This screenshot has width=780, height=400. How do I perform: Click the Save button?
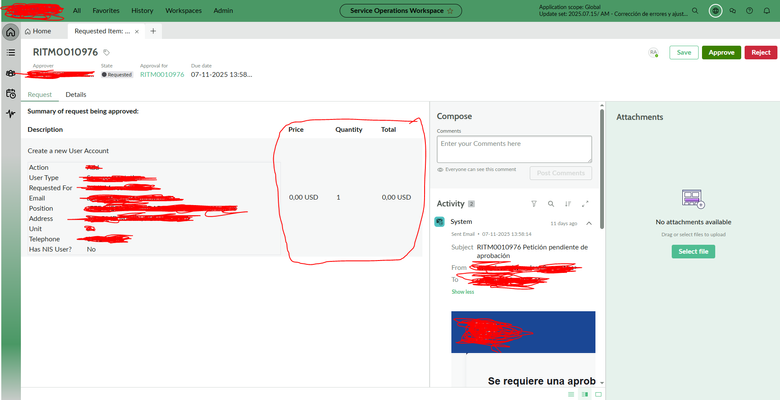point(683,52)
